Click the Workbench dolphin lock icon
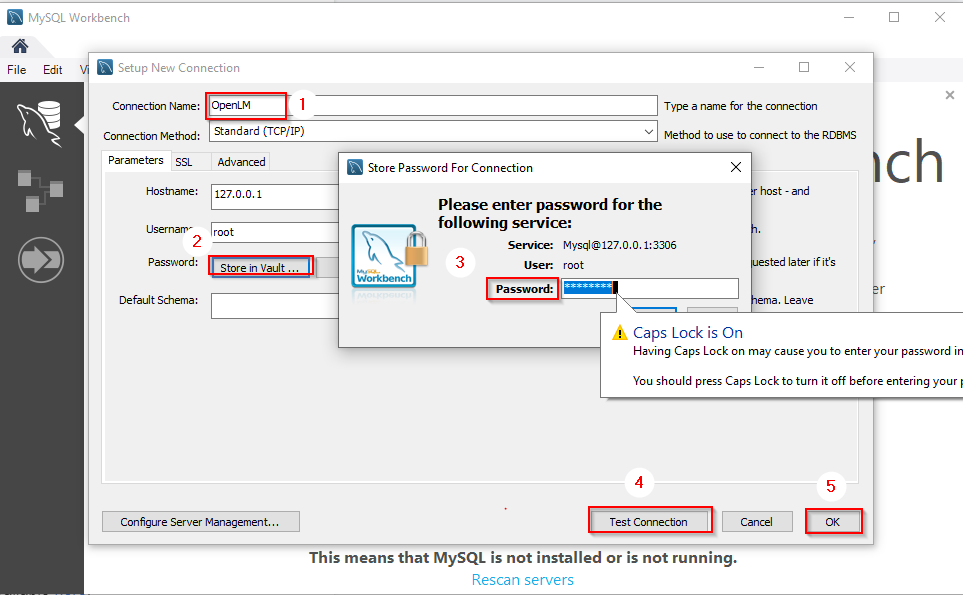Screen dimensions: 971x595 [x=389, y=257]
